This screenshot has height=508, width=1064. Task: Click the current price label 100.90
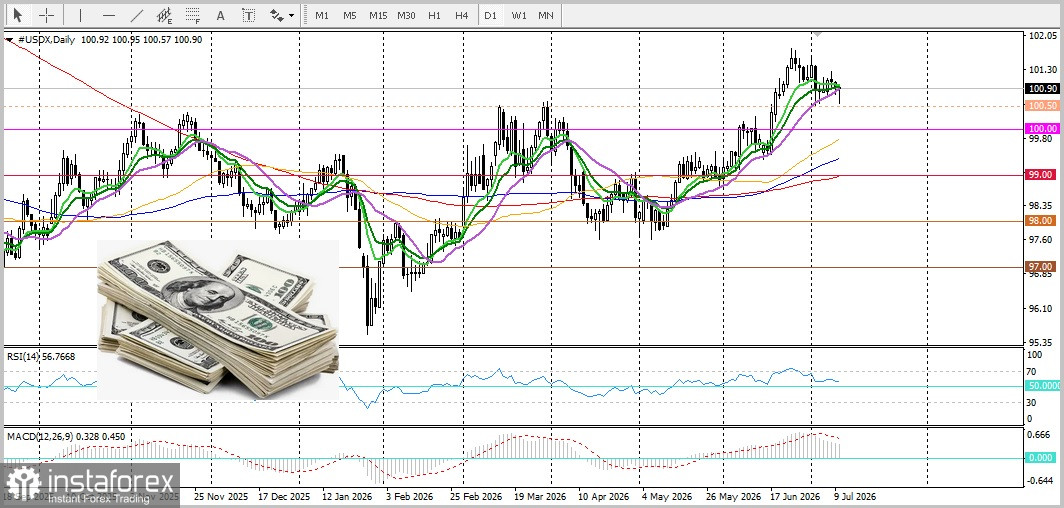pos(1042,88)
